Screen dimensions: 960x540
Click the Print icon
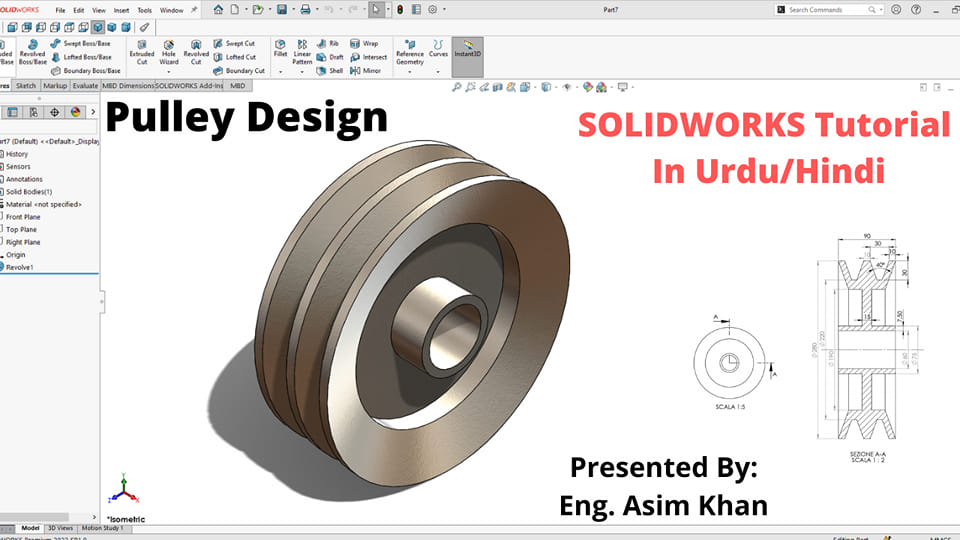click(x=305, y=10)
